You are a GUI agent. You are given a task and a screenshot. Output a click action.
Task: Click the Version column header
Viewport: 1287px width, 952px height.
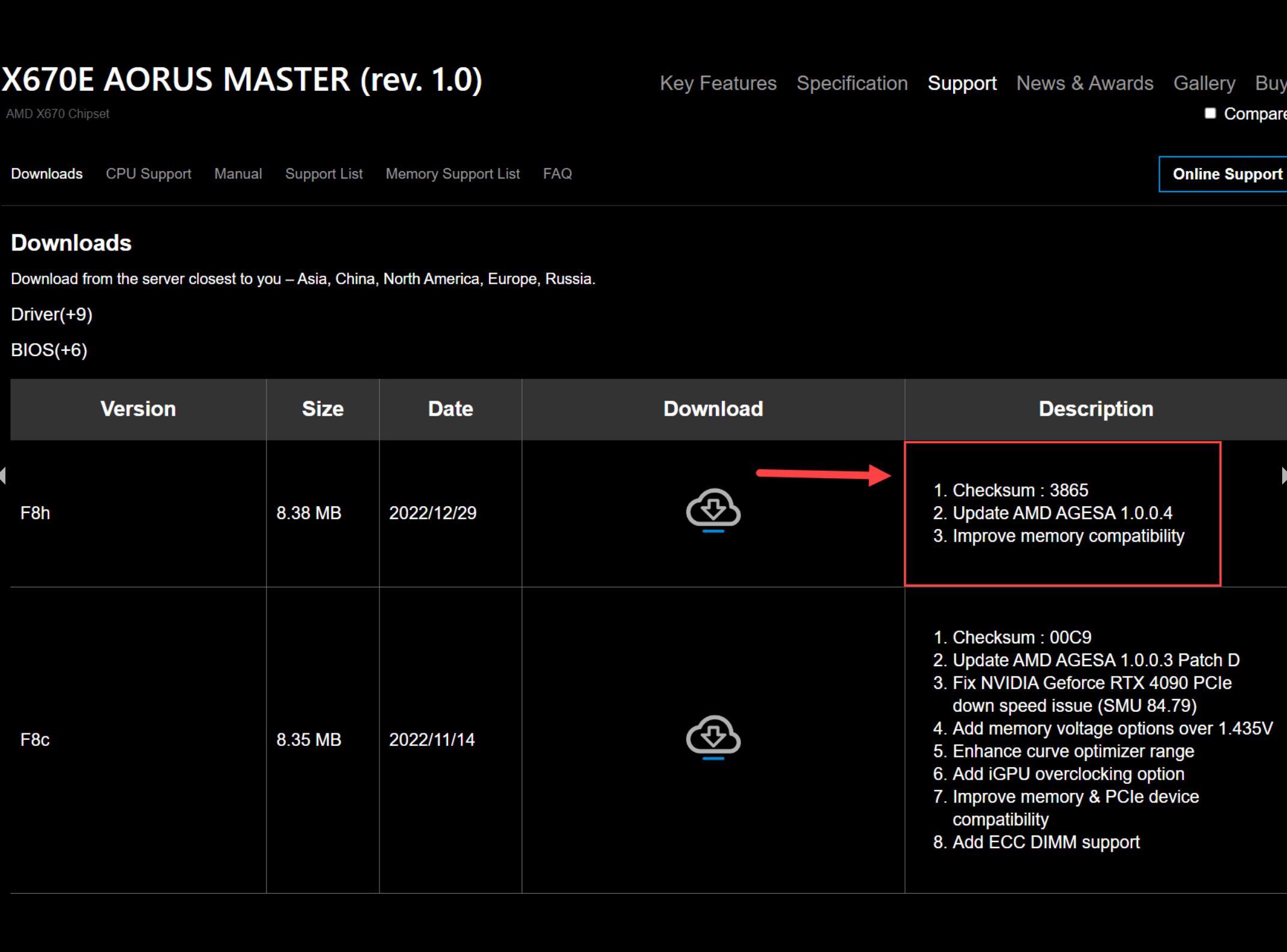pos(138,409)
